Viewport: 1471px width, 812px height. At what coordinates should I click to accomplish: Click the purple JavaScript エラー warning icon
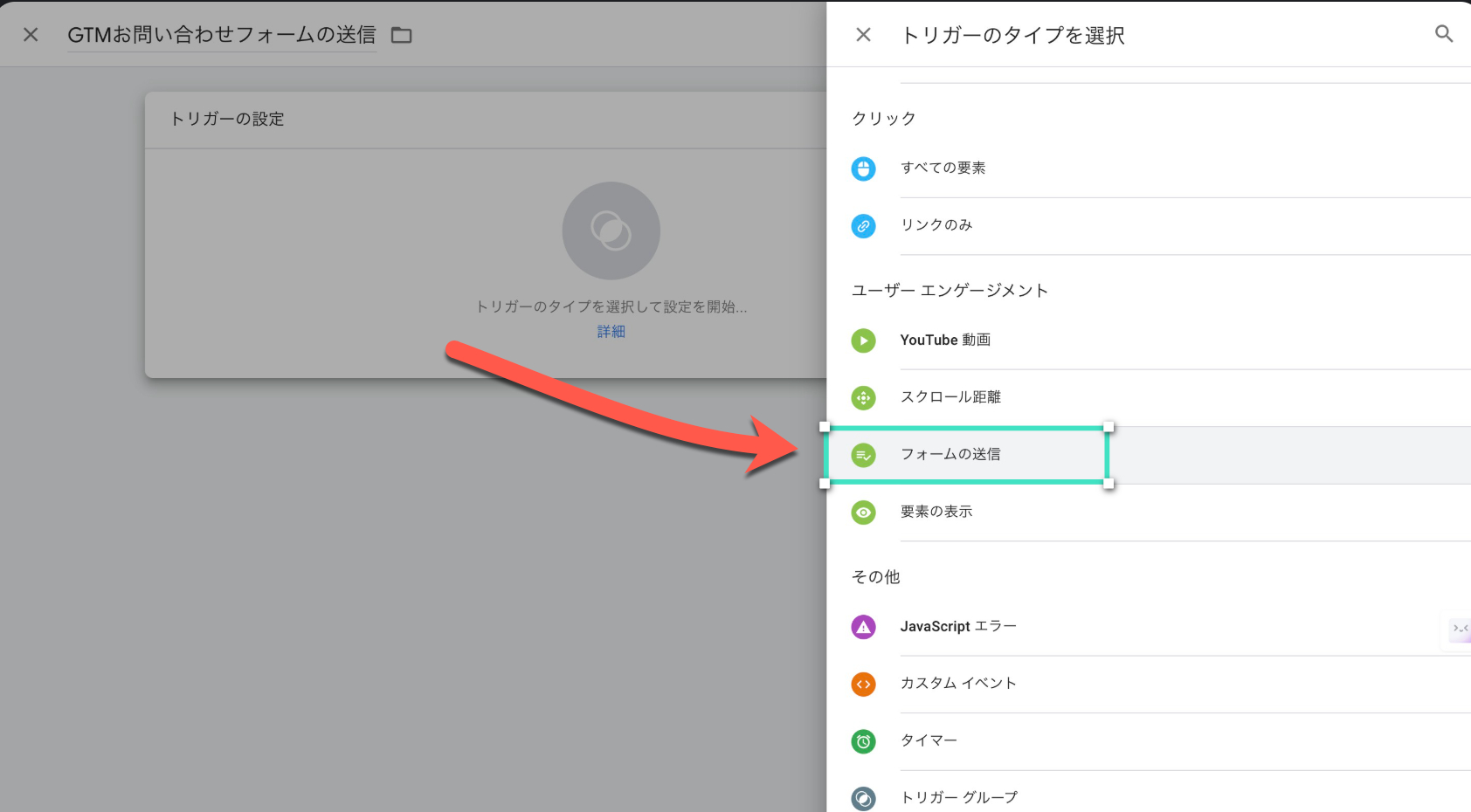pyautogui.click(x=863, y=627)
